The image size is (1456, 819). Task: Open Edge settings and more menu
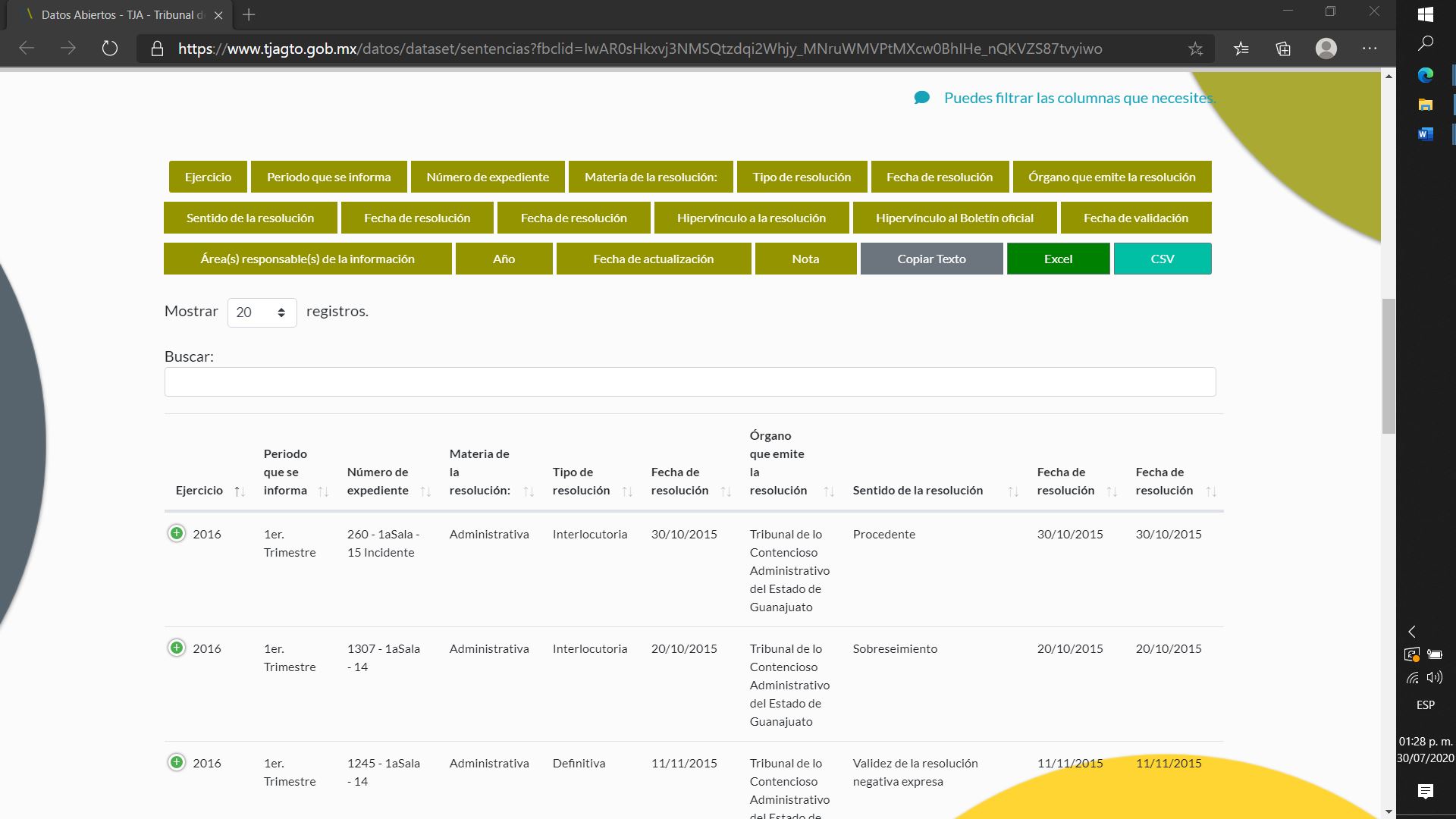pos(1369,49)
